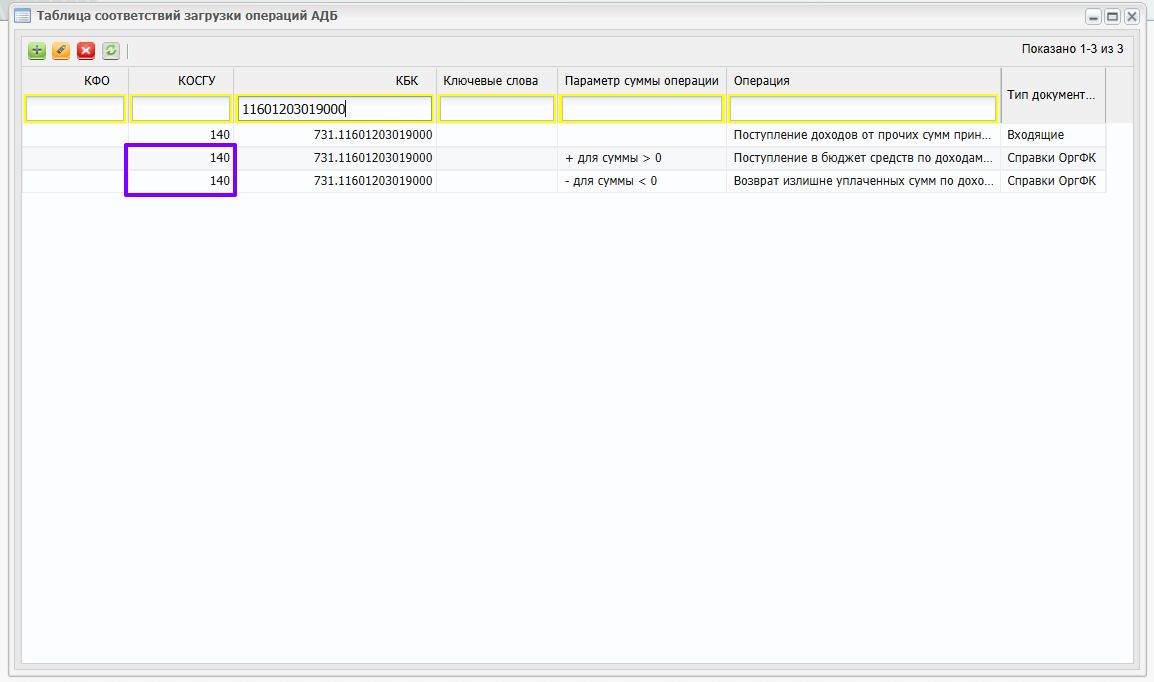This screenshot has height=682, width=1154.
Task: Sort by Параметр суммы операции column header
Action: coord(642,81)
